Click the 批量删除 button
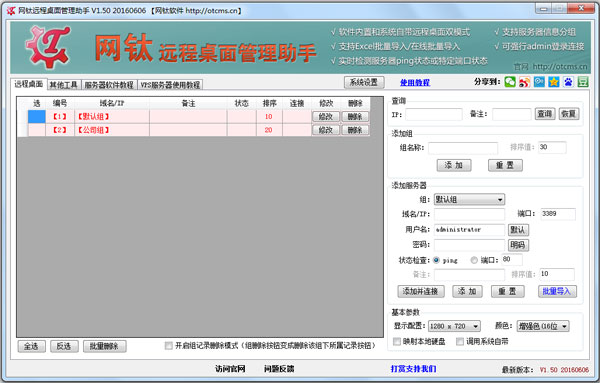This screenshot has width=600, height=383. pos(104,346)
